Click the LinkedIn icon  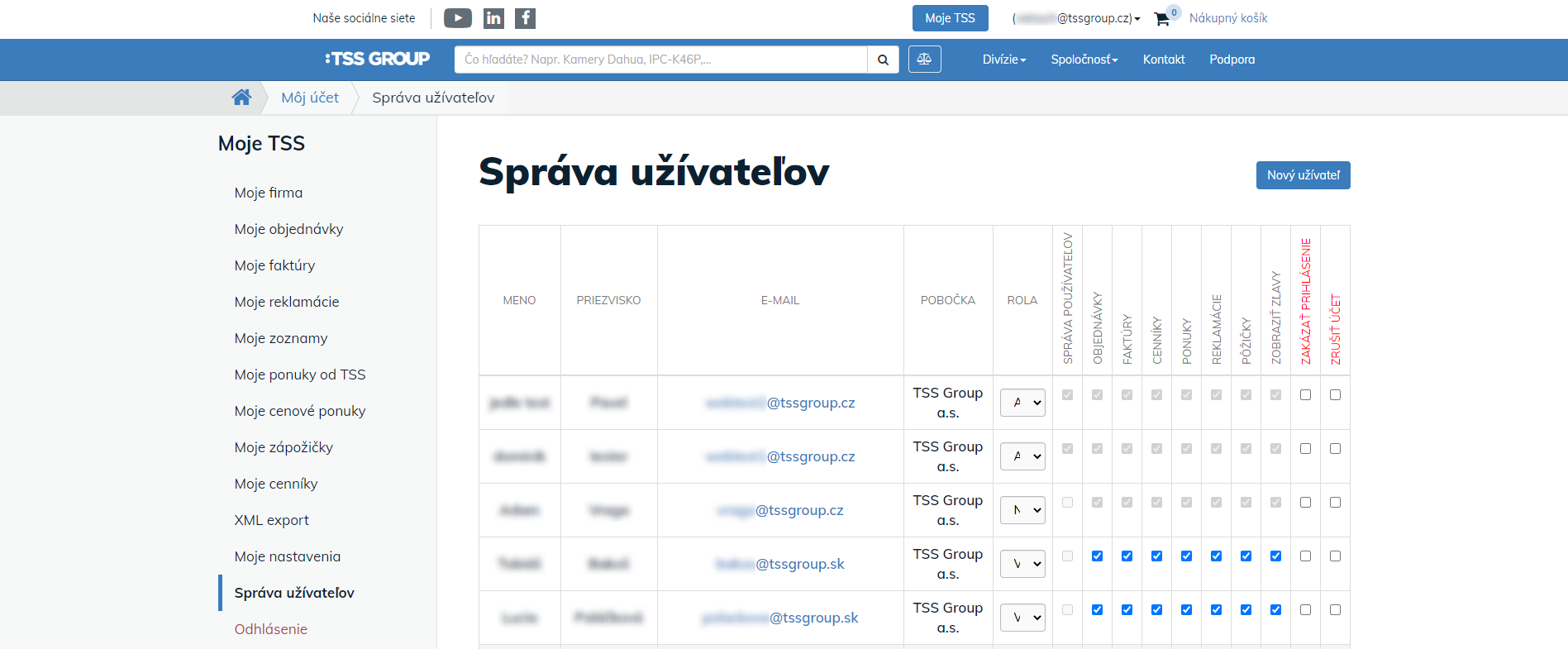[493, 18]
